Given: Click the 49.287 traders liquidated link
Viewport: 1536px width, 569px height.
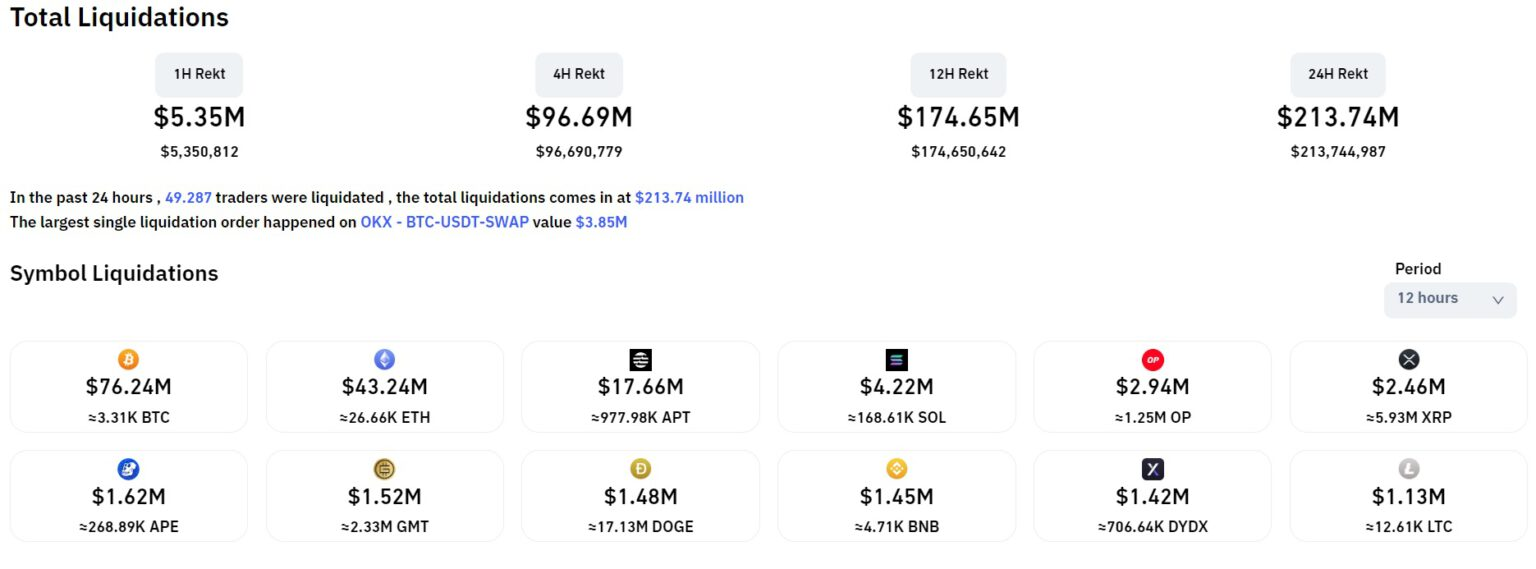Looking at the screenshot, I should click(188, 198).
